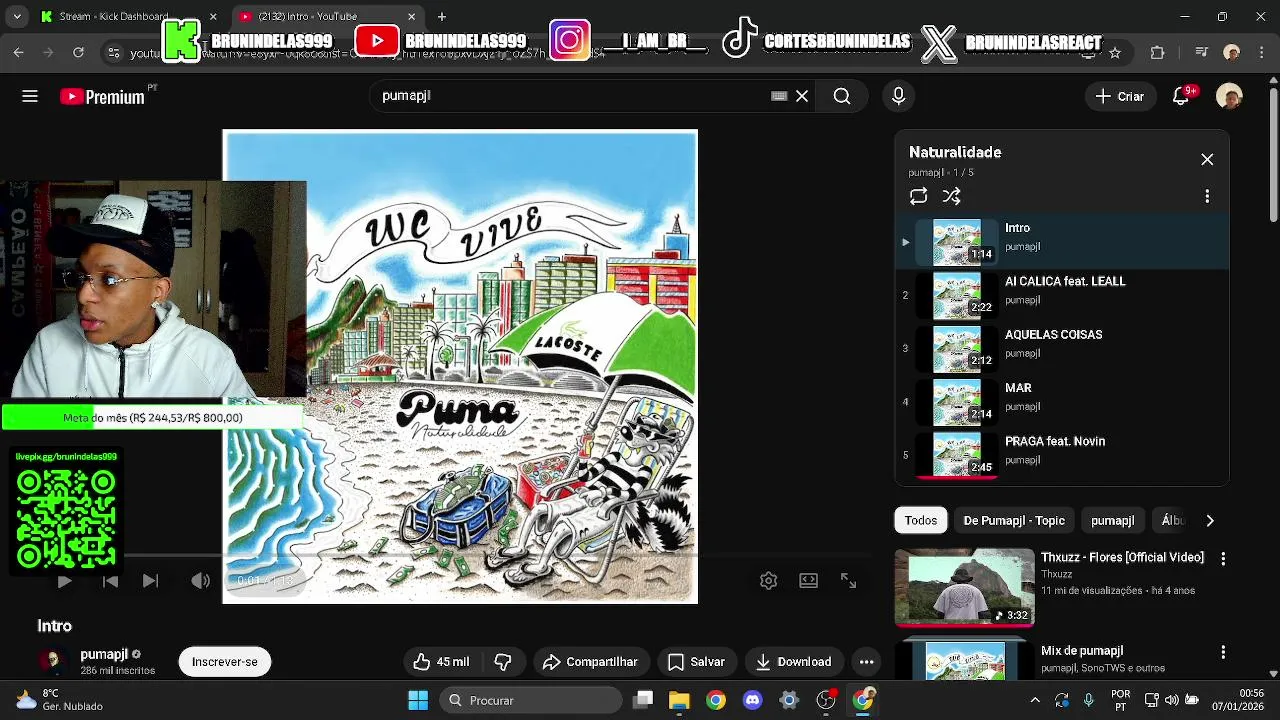Open the on-screen keyboard in search box
1280x720 pixels.
tap(779, 96)
